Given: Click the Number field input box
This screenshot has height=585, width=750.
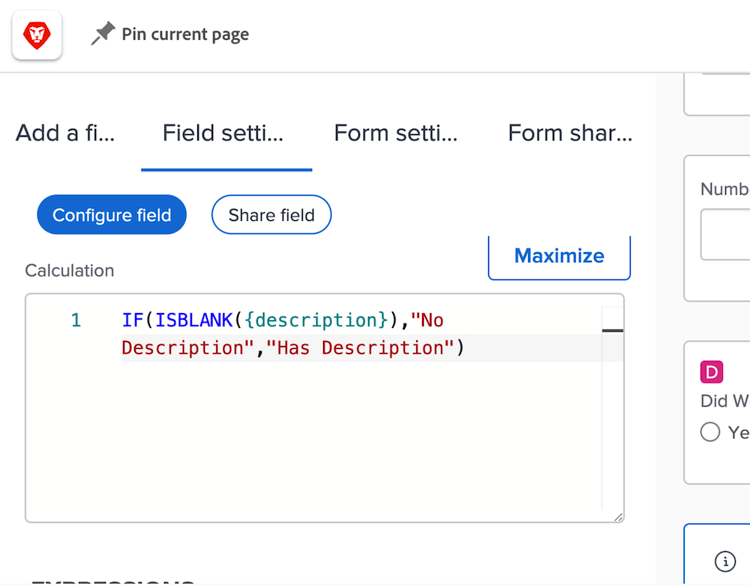Looking at the screenshot, I should tap(725, 234).
